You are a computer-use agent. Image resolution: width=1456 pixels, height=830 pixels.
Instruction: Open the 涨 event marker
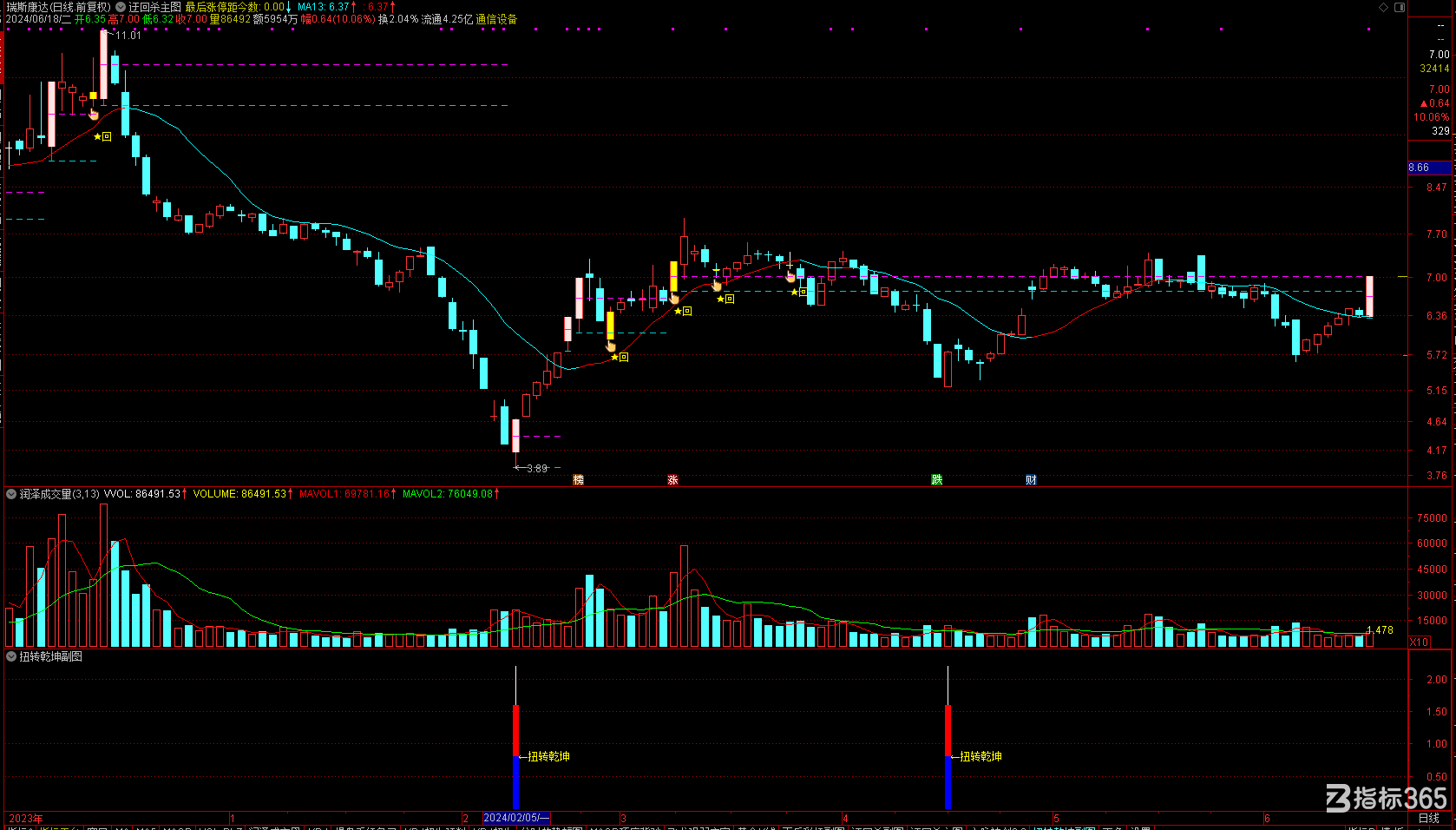click(672, 480)
